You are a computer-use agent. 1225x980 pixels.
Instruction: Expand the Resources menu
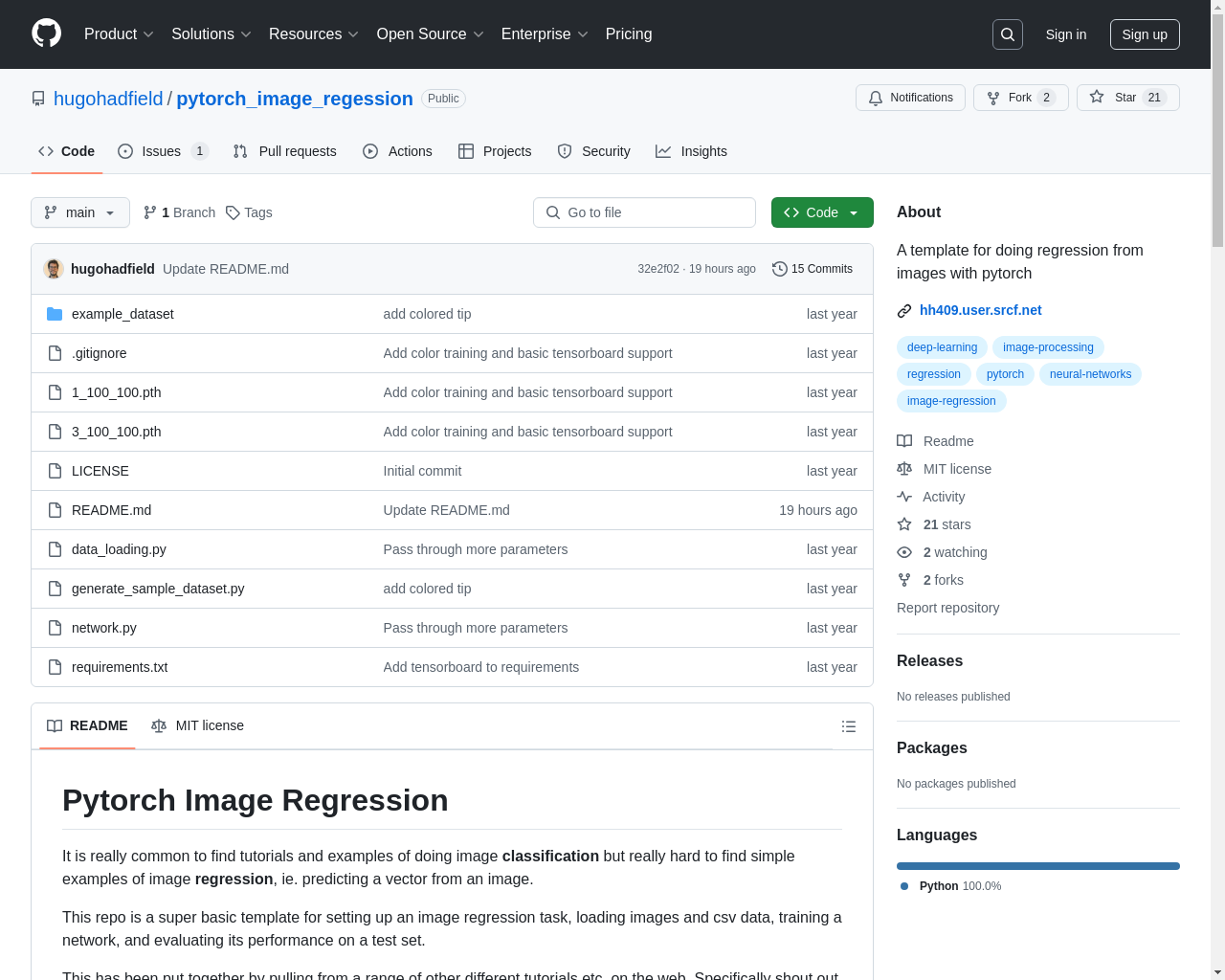[314, 34]
